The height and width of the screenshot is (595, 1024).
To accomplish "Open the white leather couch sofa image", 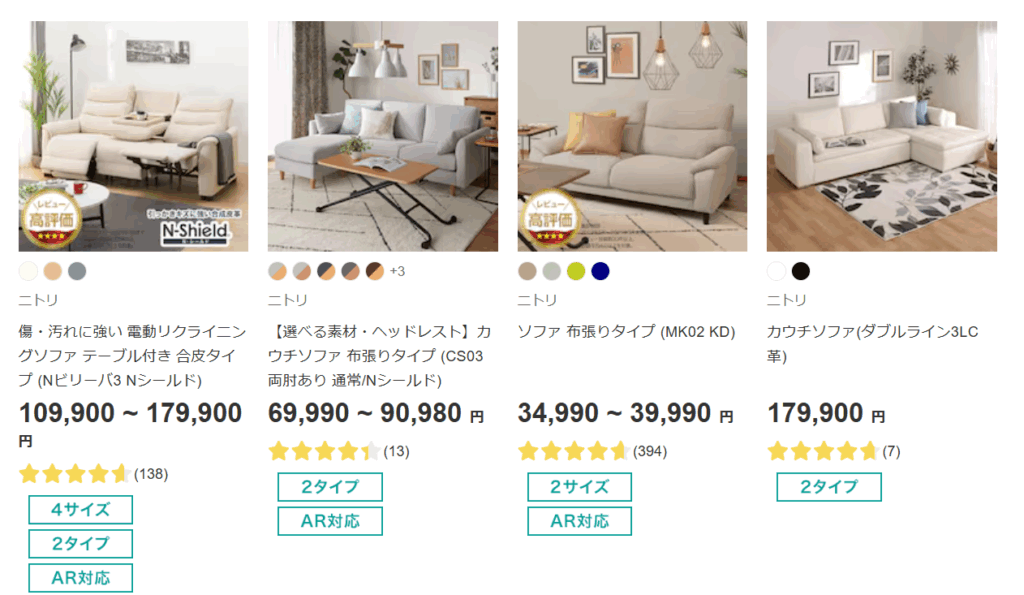I will click(881, 136).
